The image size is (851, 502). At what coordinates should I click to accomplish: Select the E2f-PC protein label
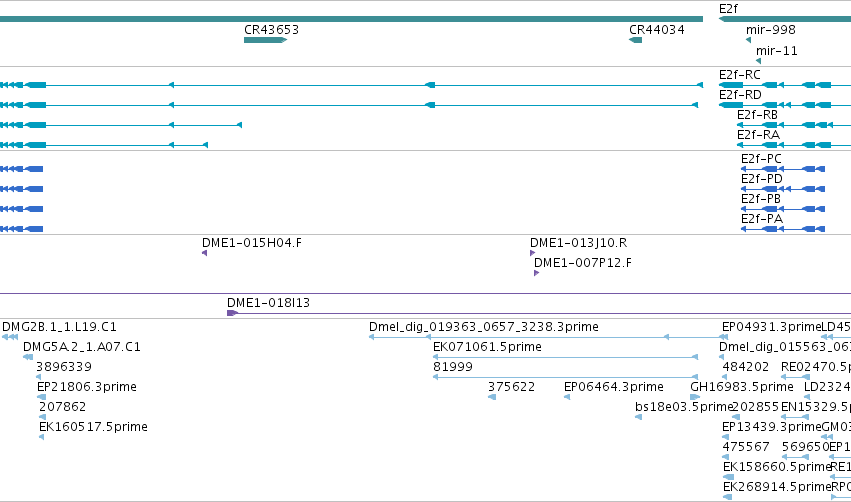point(761,159)
